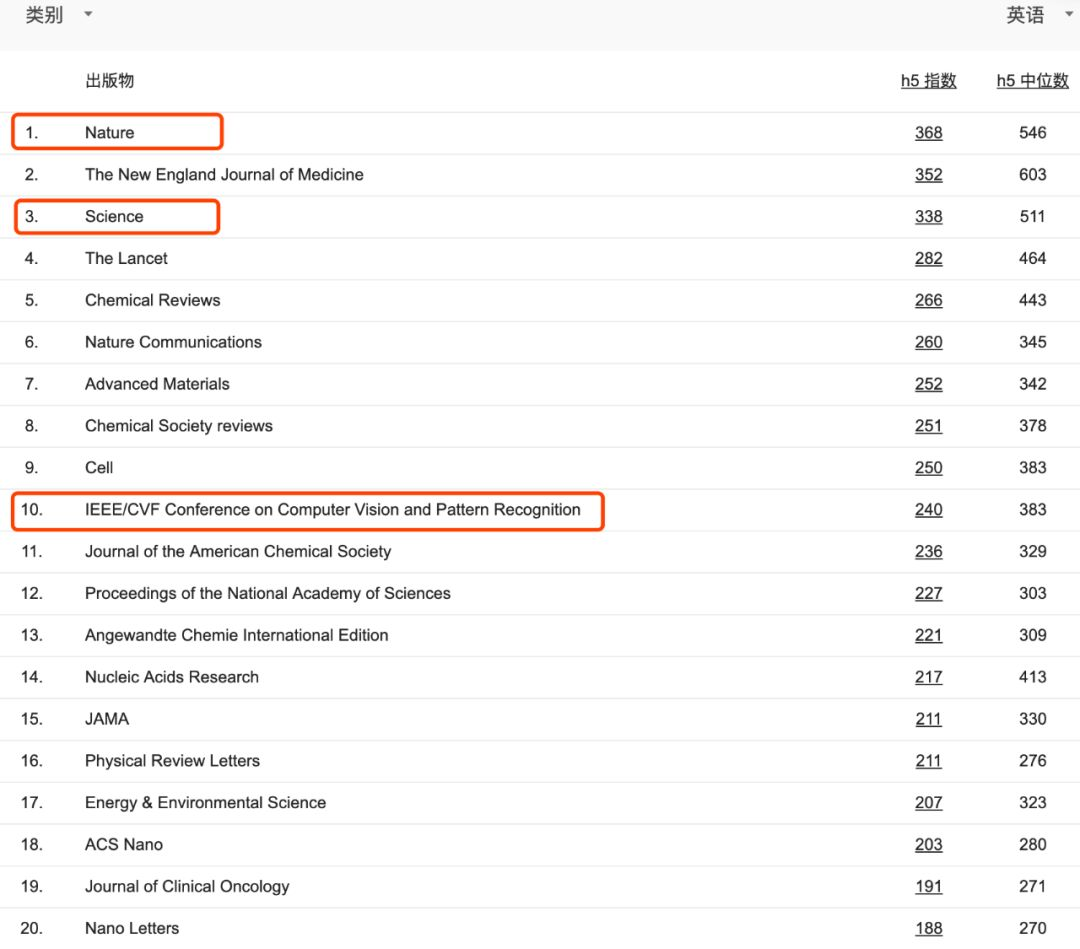The width and height of the screenshot is (1080, 949).
Task: Open Chemical Reviews' h5-index 266
Action: 928,301
